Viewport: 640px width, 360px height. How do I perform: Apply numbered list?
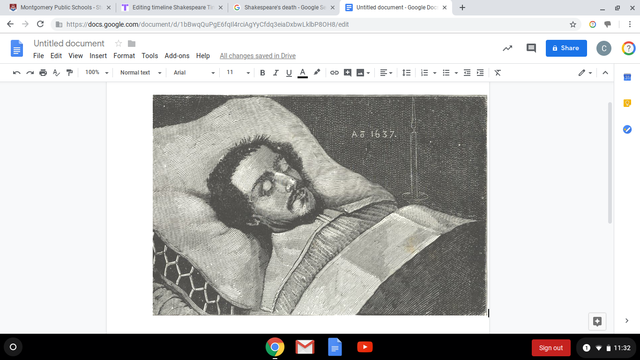(x=424, y=73)
